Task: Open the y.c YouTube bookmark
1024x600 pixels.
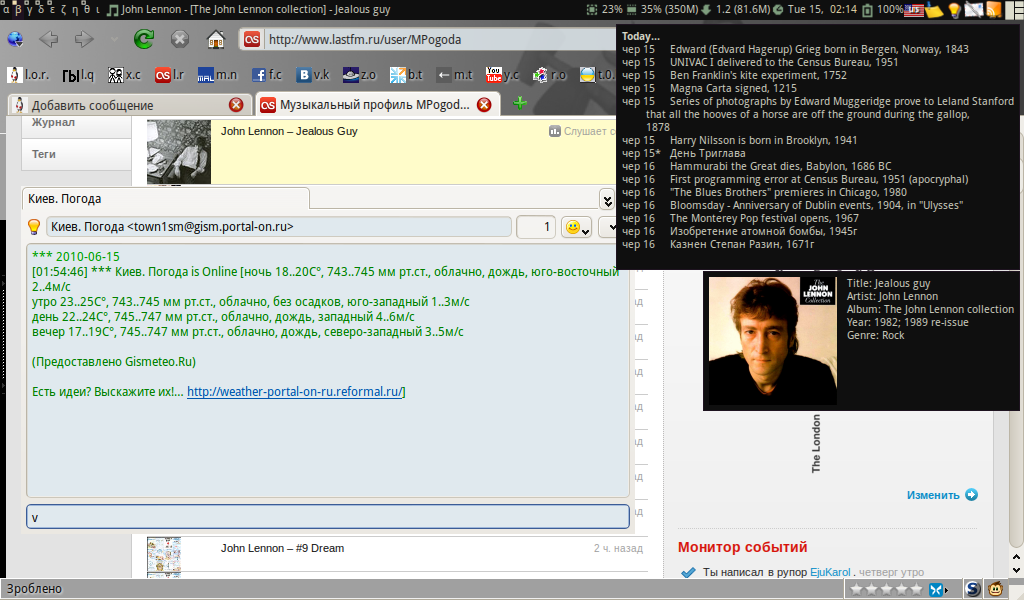Action: [502, 75]
